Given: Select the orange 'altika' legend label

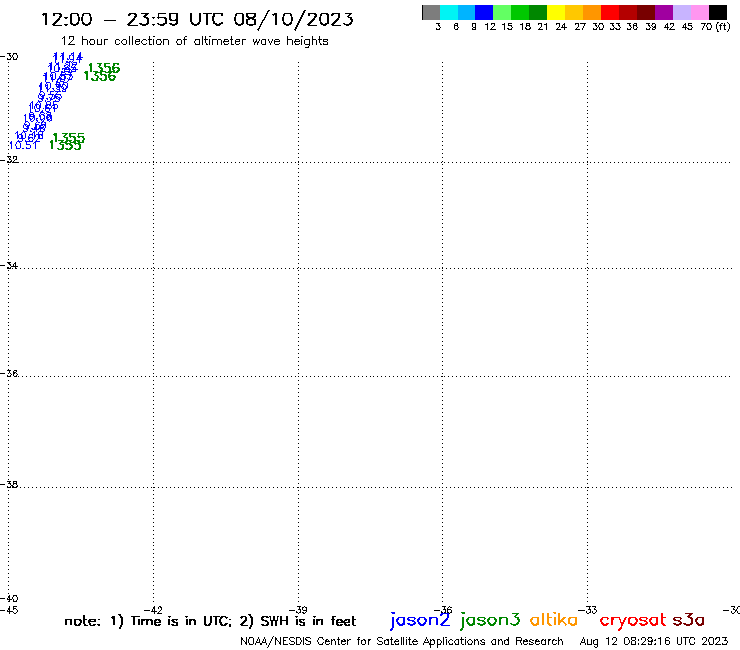Looking at the screenshot, I should tap(554, 620).
